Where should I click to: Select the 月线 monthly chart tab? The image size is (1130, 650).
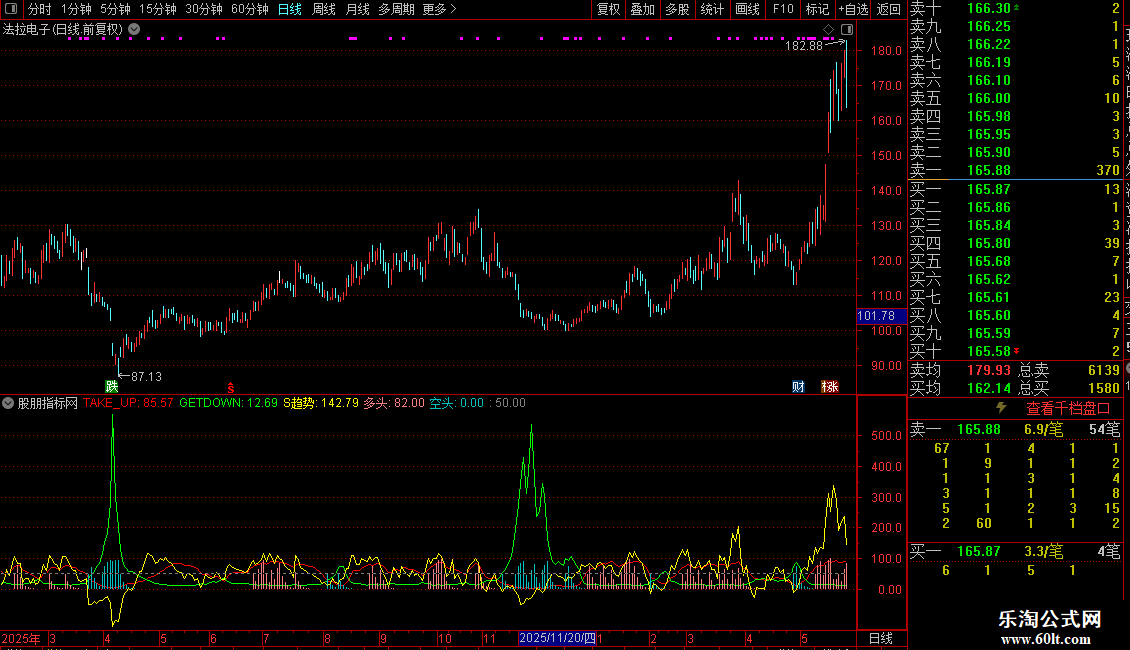tap(357, 9)
